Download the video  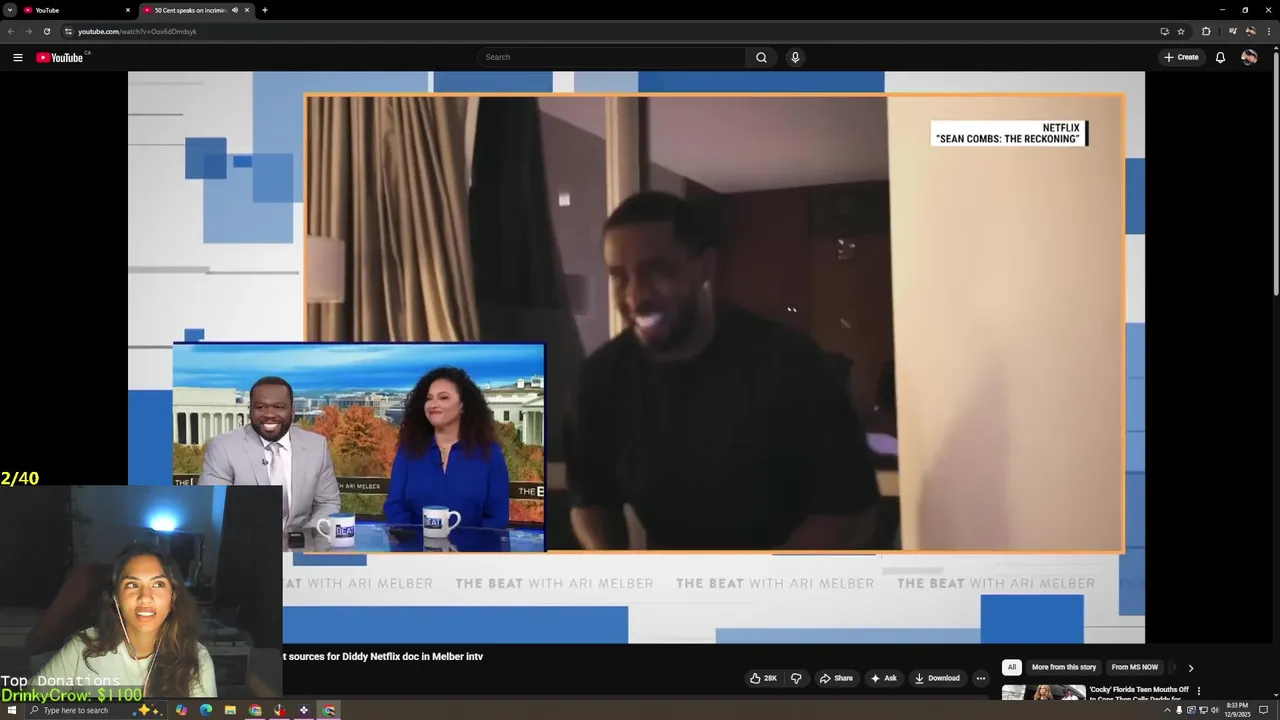click(x=937, y=678)
